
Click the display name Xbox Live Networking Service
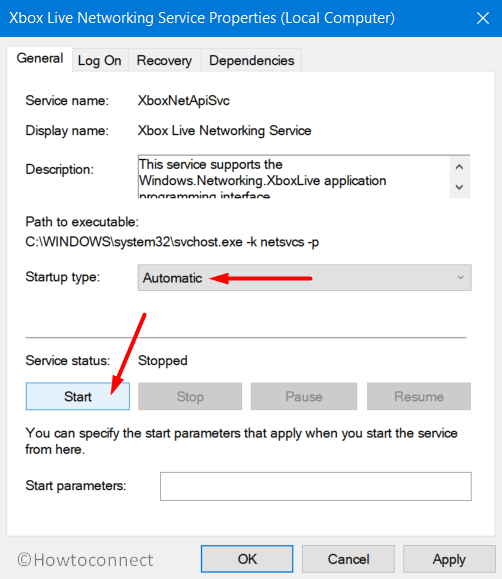225,131
